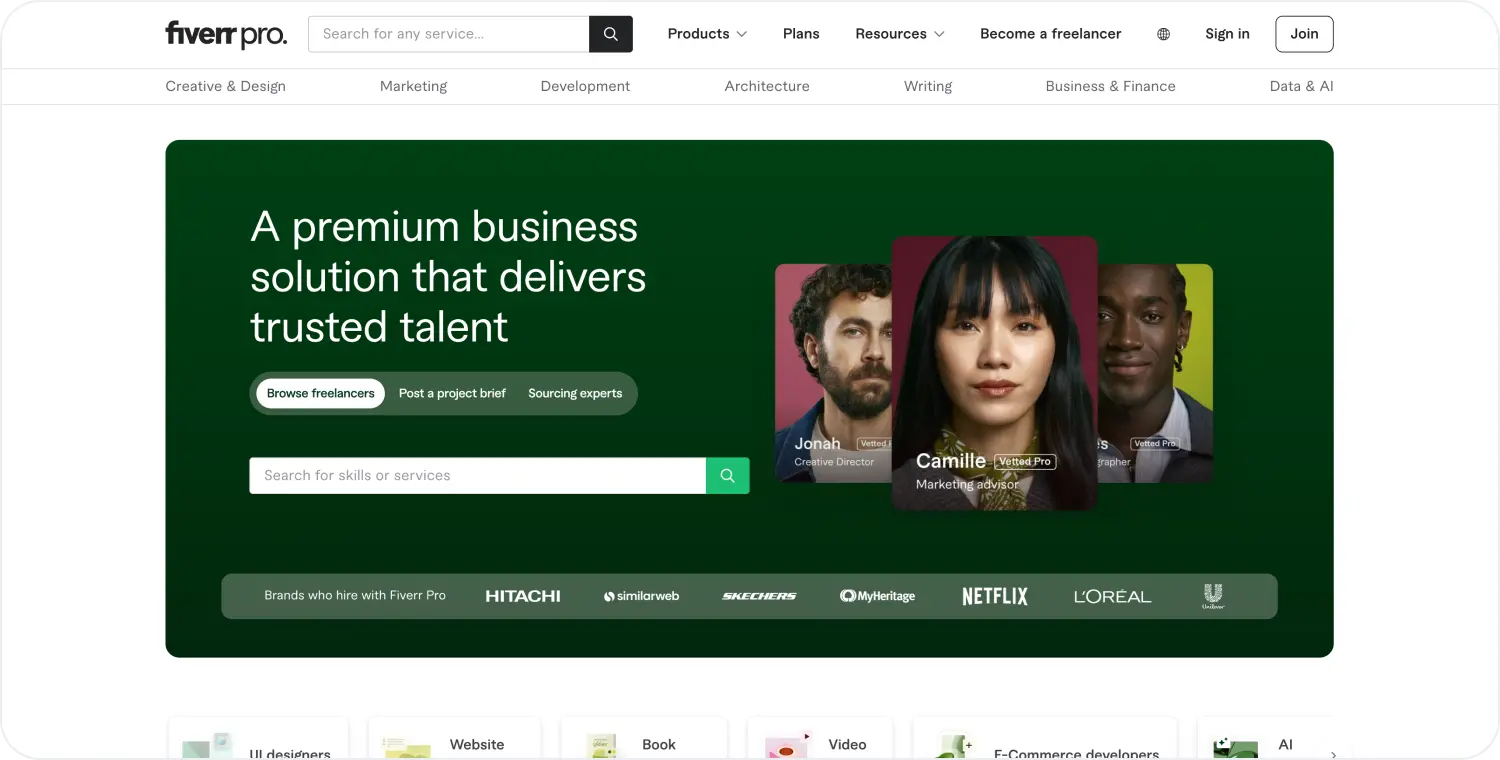
Task: Click the MyHeritage brand logo
Action: 877,596
